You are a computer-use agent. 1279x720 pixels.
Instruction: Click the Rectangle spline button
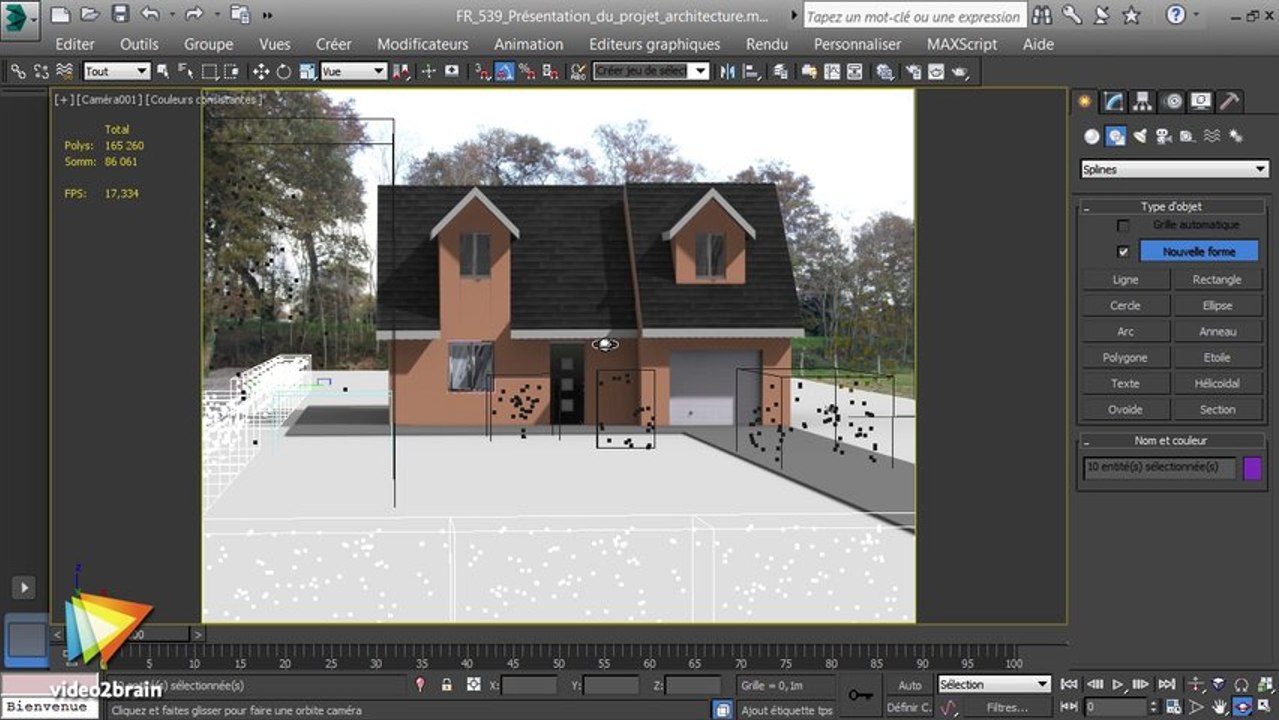click(1217, 280)
